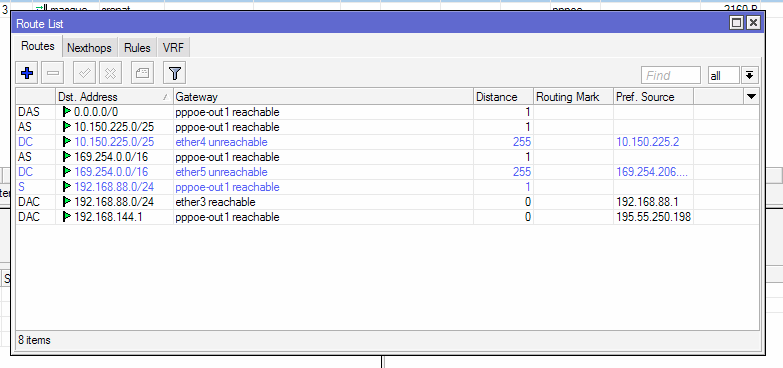783x368 pixels.
Task: Sort by Routing Mark column header
Action: click(573, 97)
